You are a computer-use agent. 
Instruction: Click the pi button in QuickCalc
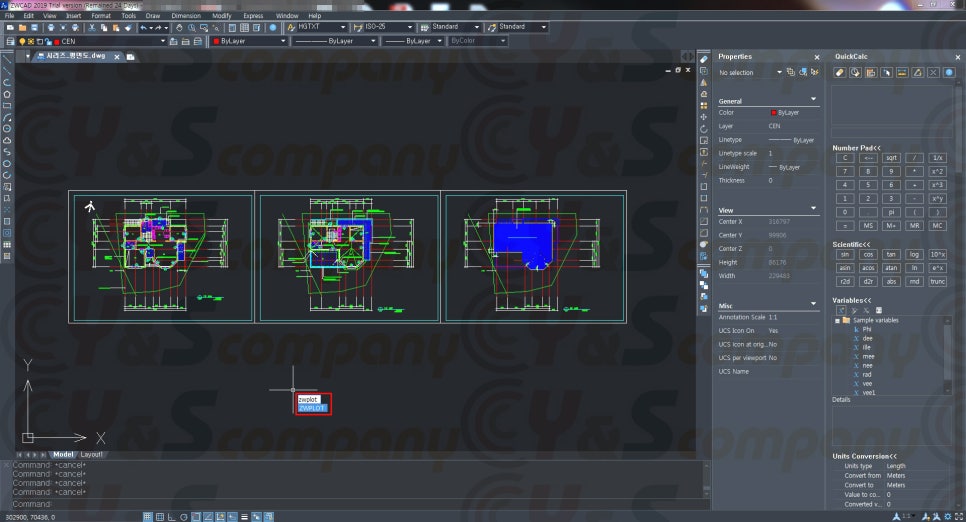click(x=891, y=212)
